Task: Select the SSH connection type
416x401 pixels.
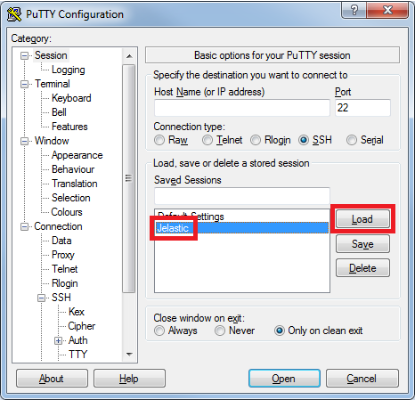Action: tap(303, 140)
